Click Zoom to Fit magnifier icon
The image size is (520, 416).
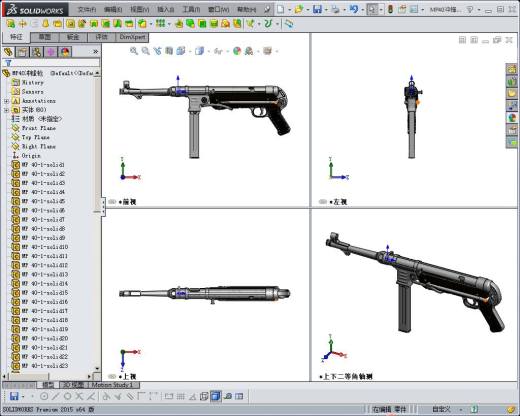coord(134,51)
